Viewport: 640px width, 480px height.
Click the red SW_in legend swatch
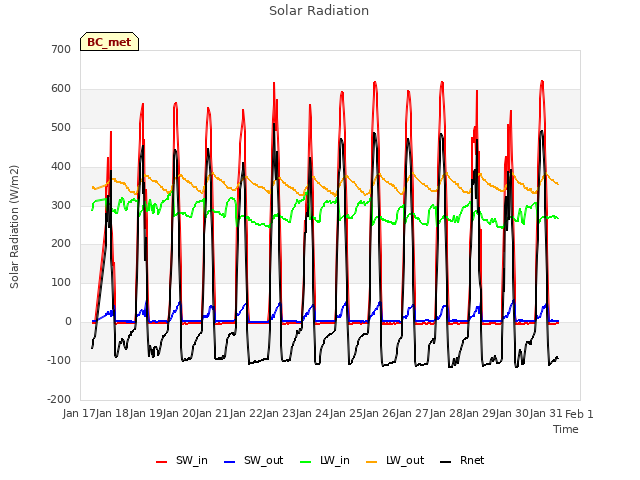(x=162, y=462)
